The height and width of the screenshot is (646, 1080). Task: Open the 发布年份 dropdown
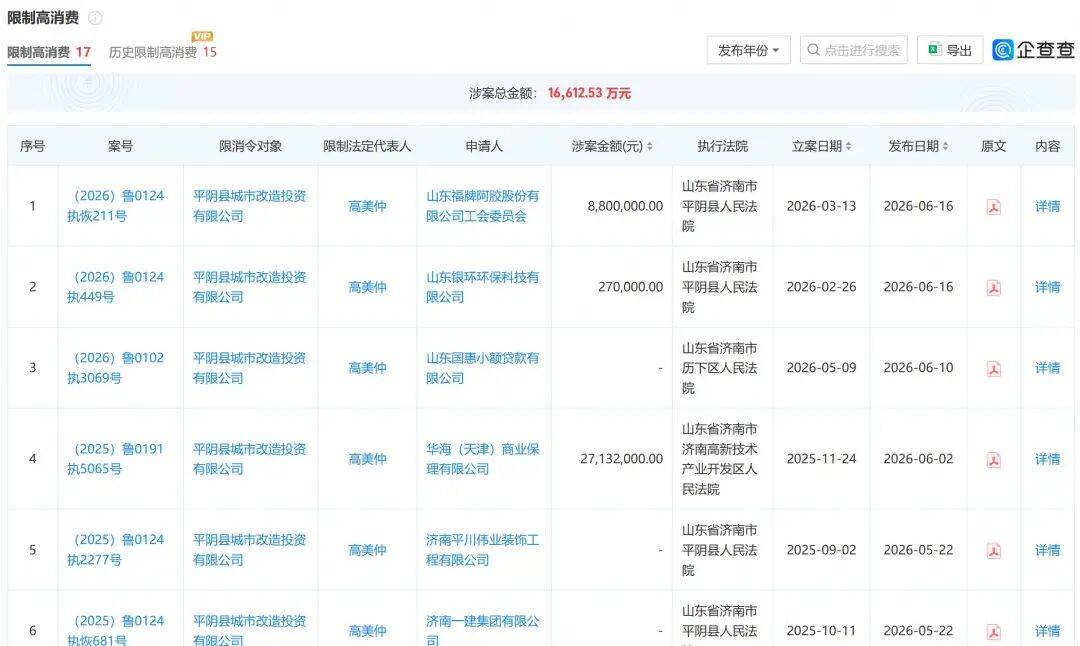749,50
